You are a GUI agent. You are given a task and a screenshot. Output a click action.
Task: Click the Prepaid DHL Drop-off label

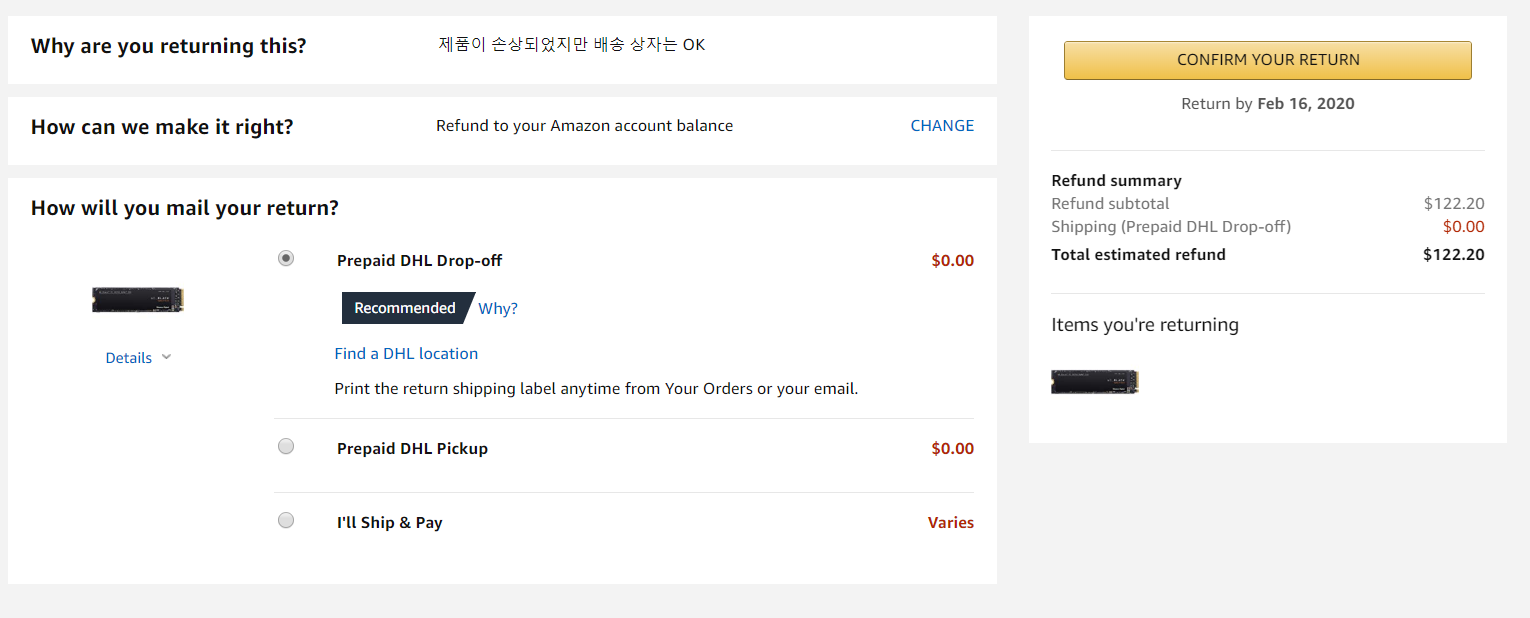click(x=419, y=261)
